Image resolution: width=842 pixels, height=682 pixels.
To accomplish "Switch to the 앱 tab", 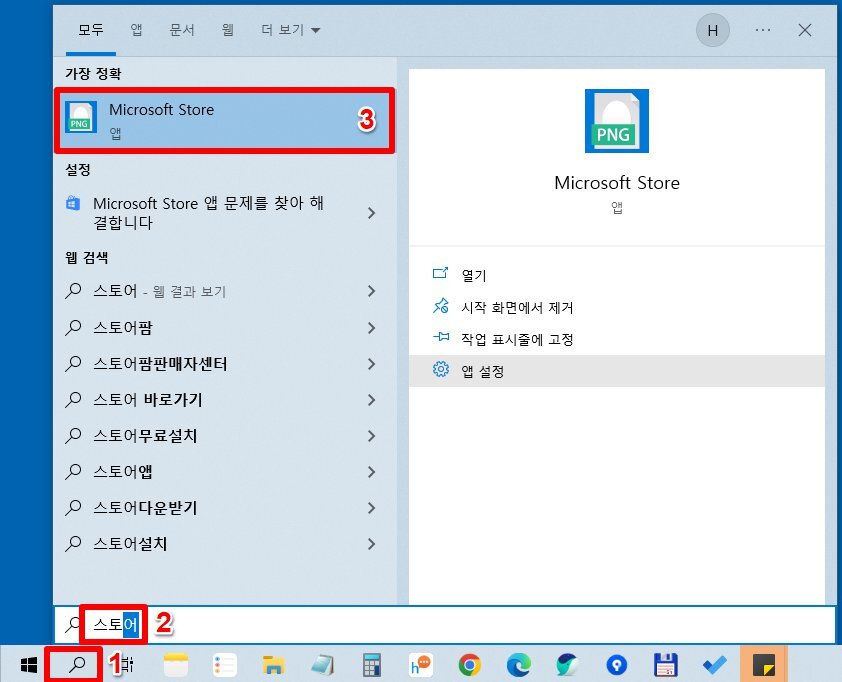I will (x=136, y=30).
